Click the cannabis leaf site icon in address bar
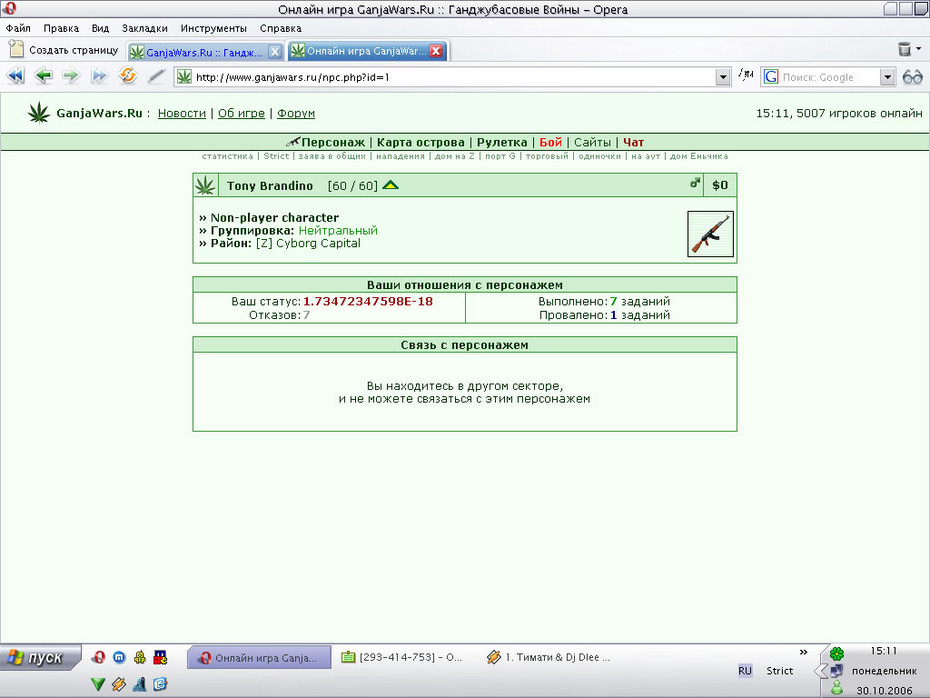930x698 pixels. (184, 77)
